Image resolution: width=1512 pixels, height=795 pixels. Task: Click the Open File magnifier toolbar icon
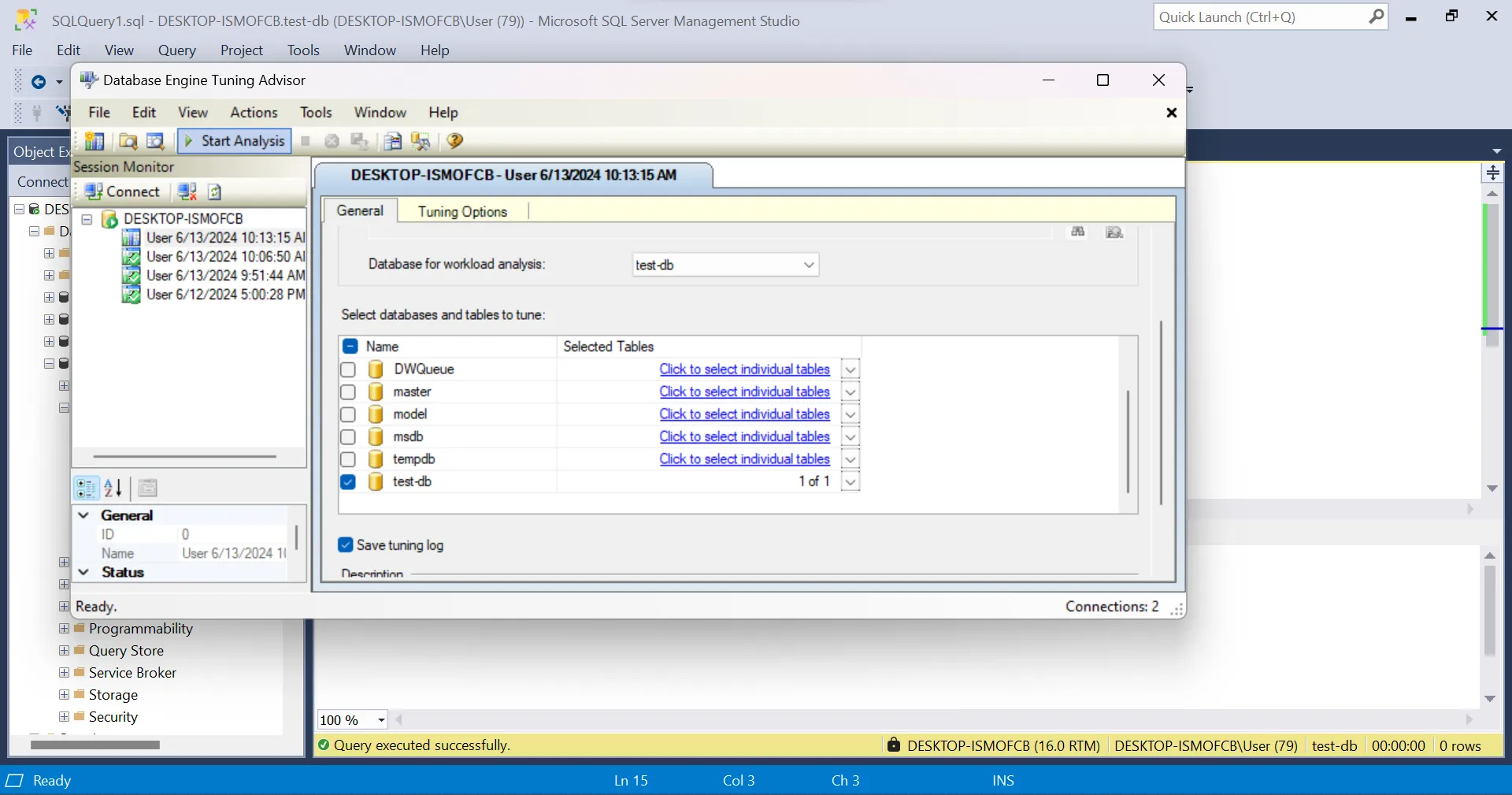click(155, 141)
